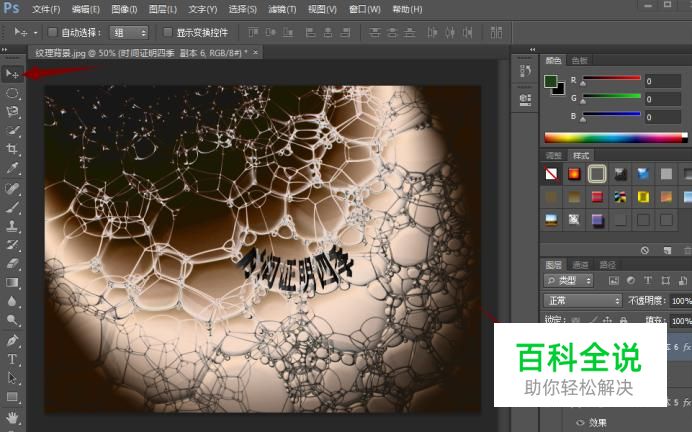The width and height of the screenshot is (692, 432).
Task: Select the Clone Stamp tool
Action: tap(12, 226)
